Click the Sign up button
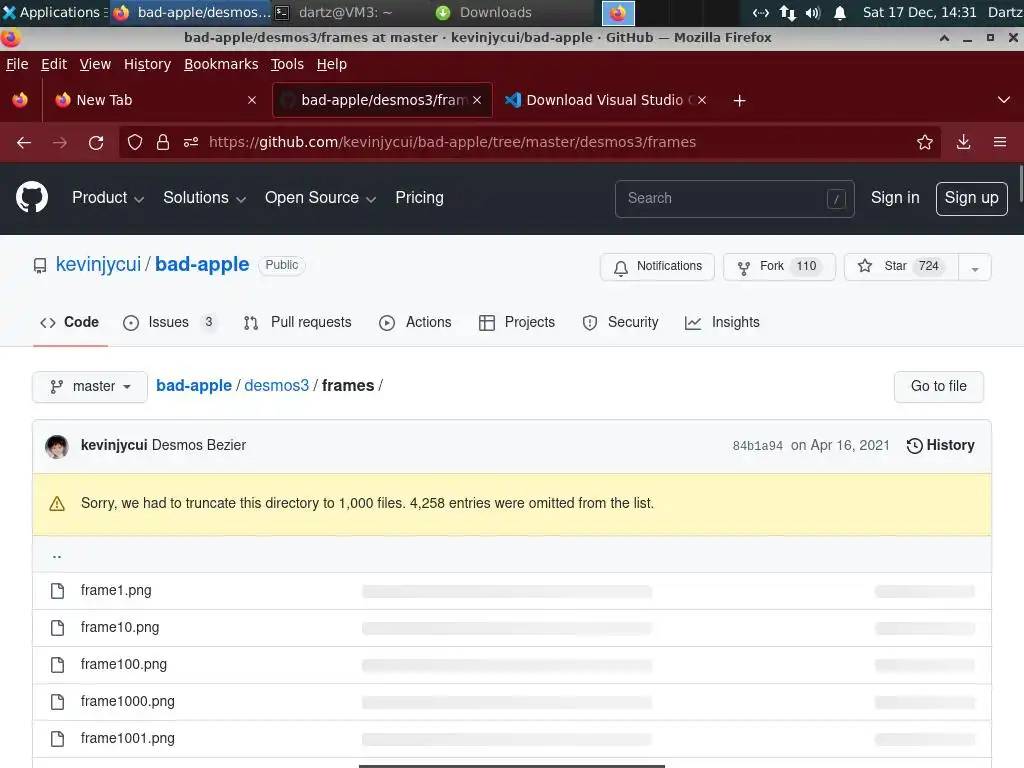Screen dimensions: 1024x768 (x=971, y=199)
